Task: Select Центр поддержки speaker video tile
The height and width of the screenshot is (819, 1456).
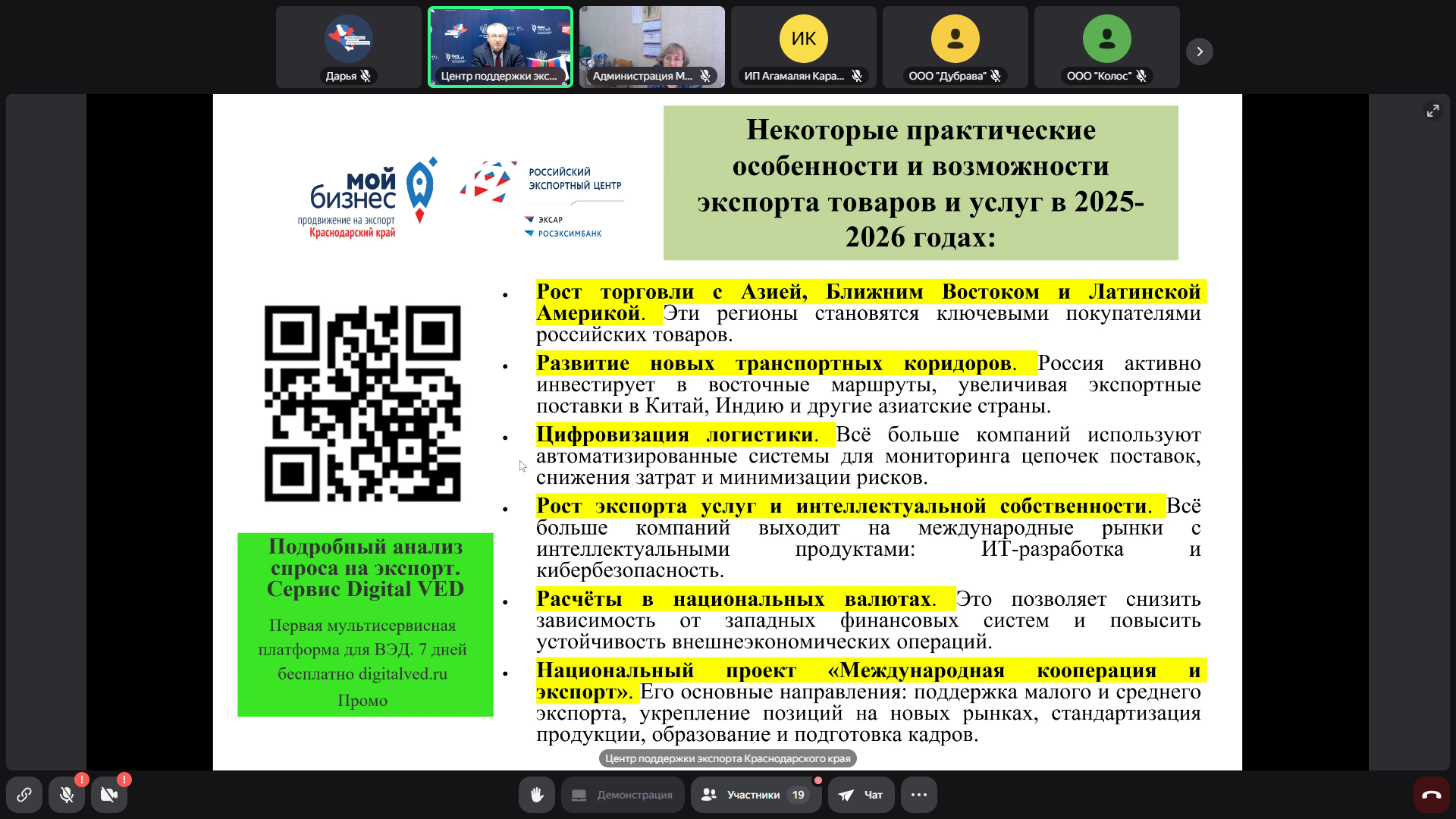Action: click(500, 42)
